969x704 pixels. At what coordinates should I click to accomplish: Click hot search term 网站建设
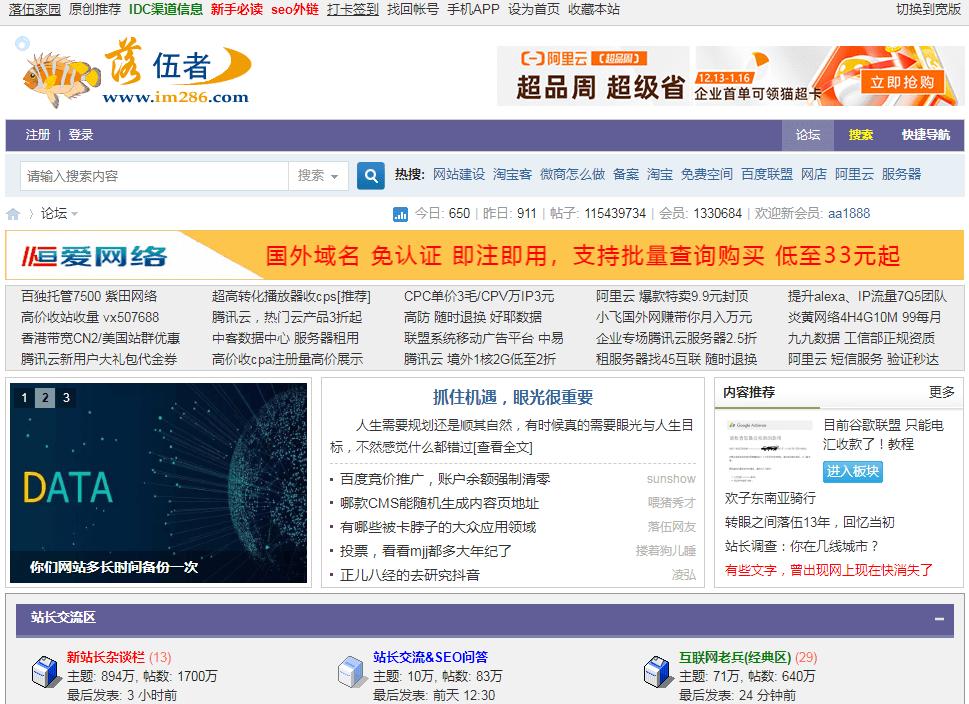pos(459,174)
